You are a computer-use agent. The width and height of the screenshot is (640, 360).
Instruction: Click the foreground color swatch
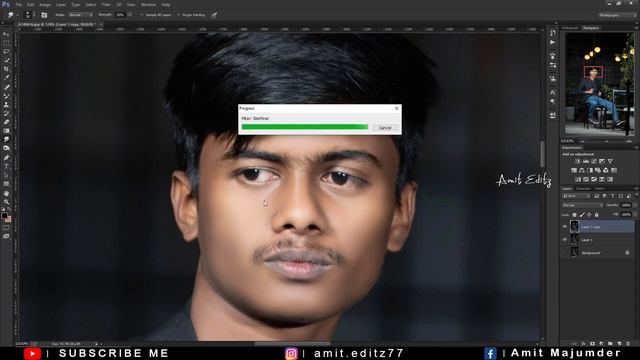(4, 215)
